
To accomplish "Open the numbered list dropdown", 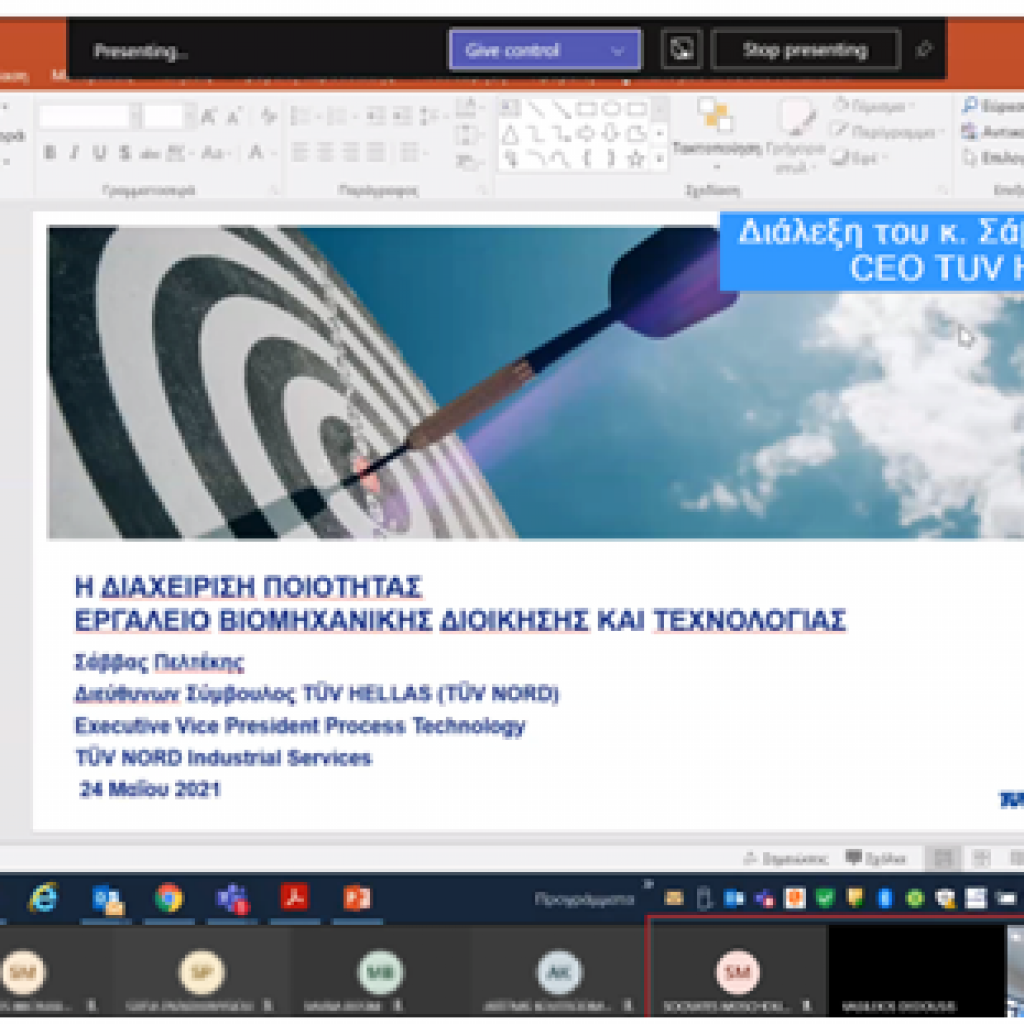I will click(340, 116).
